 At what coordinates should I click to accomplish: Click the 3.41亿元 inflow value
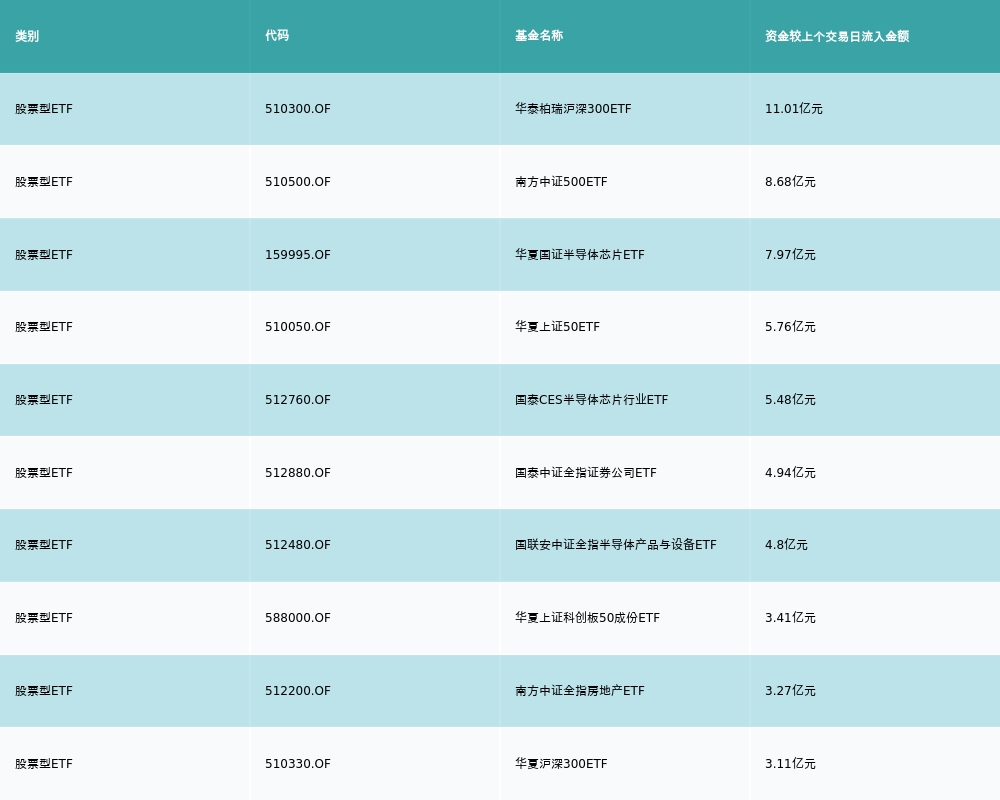click(x=790, y=618)
